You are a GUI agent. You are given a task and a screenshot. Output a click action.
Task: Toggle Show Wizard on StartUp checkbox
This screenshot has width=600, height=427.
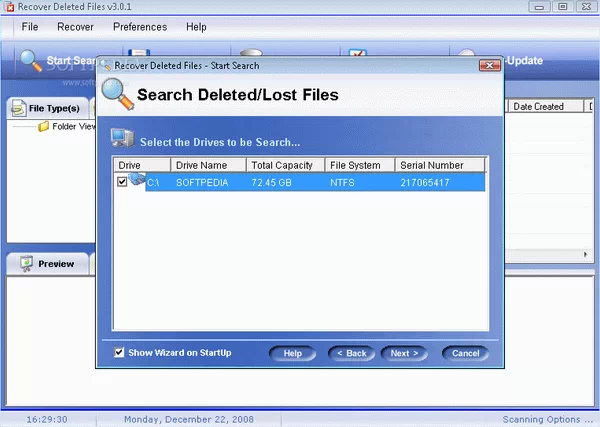click(x=119, y=352)
